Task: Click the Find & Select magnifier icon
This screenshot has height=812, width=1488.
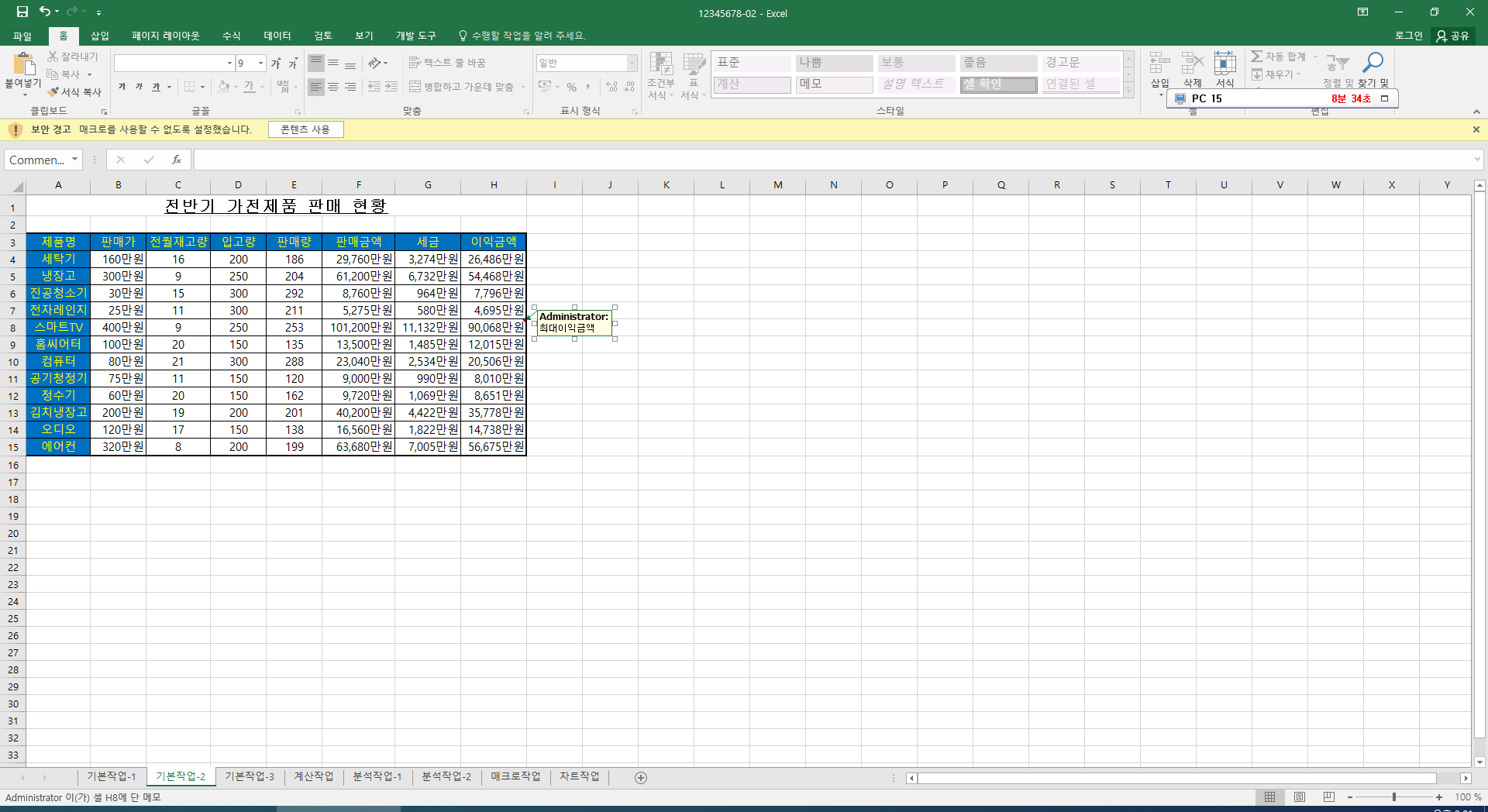Action: (1373, 63)
